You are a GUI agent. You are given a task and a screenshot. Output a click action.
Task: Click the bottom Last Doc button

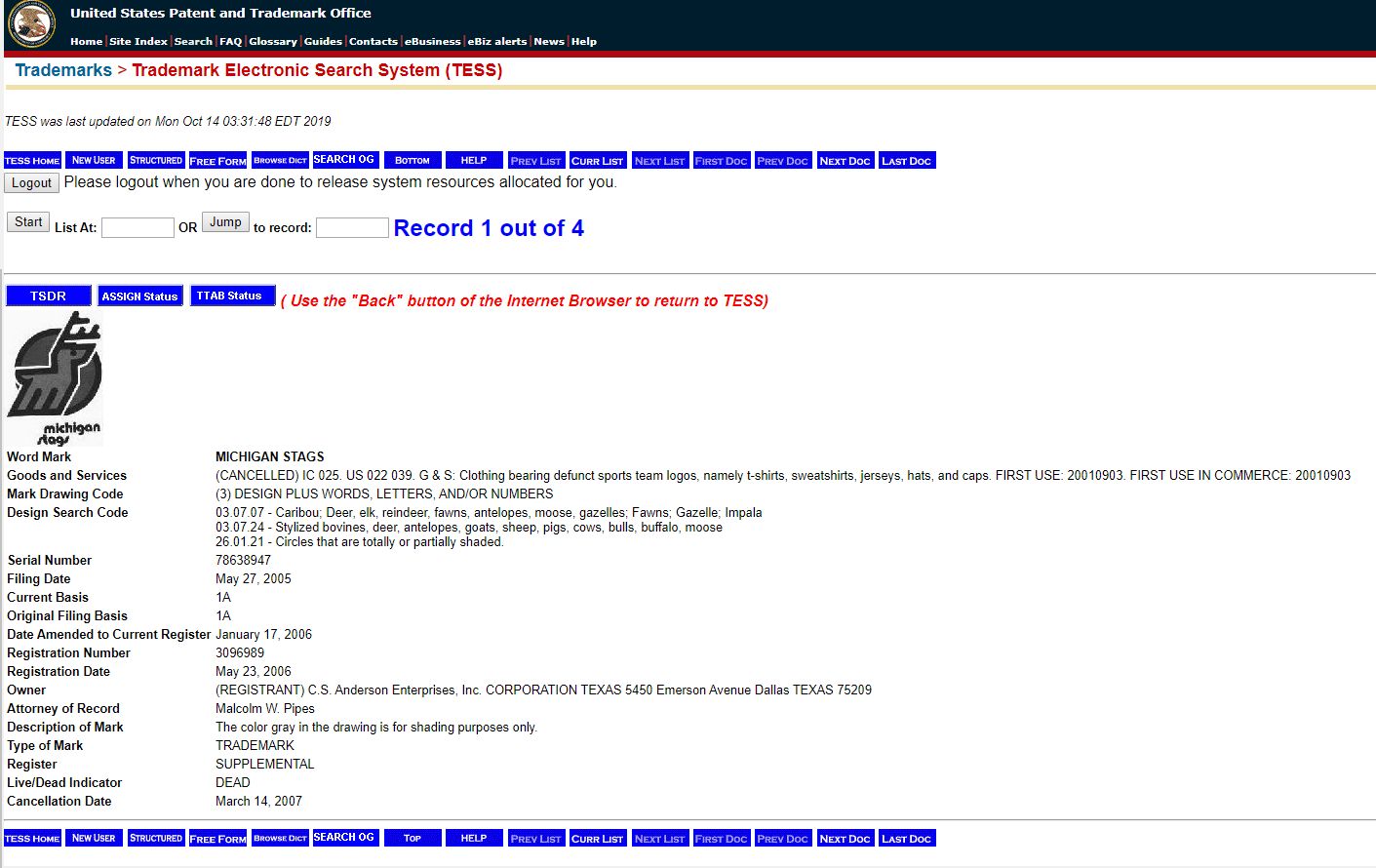pos(907,838)
